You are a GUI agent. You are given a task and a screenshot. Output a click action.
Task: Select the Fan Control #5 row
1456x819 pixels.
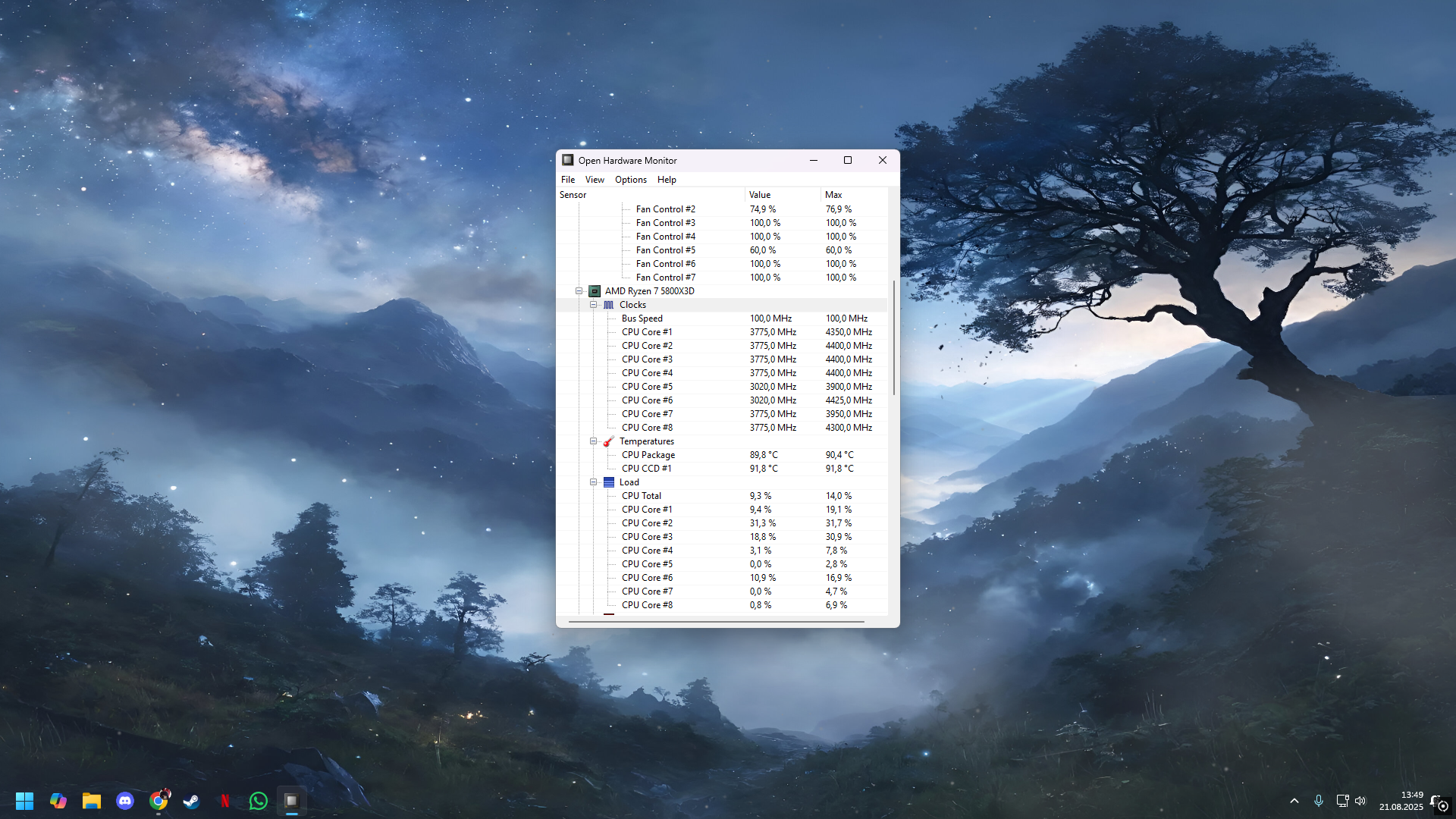722,250
